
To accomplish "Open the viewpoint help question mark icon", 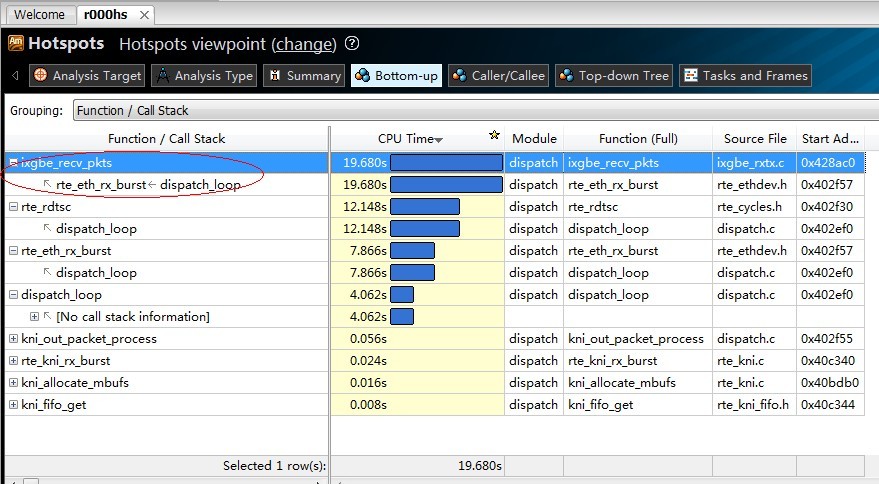I will tap(352, 43).
